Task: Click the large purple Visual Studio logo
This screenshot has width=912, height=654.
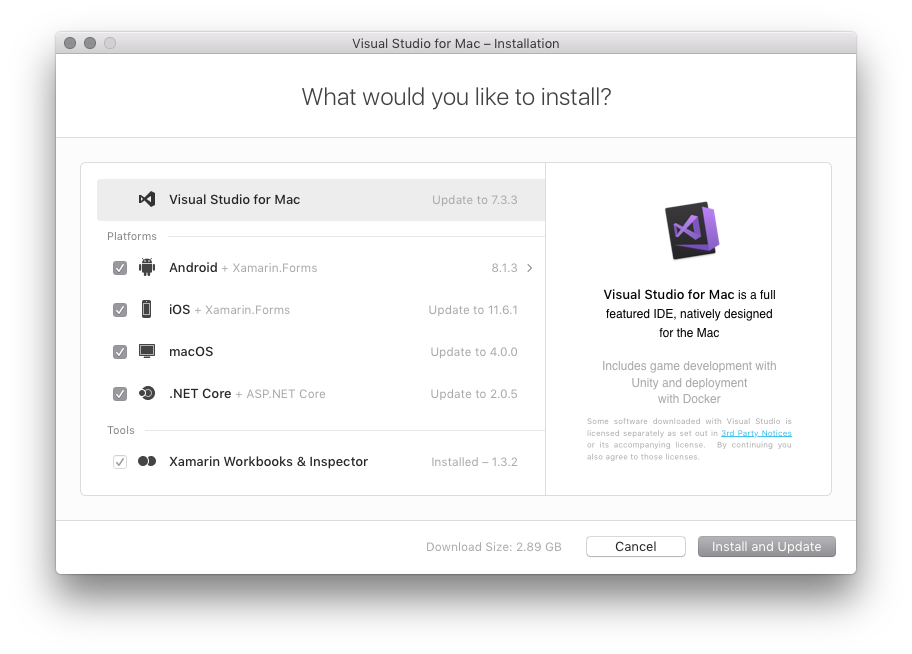Action: click(x=692, y=230)
